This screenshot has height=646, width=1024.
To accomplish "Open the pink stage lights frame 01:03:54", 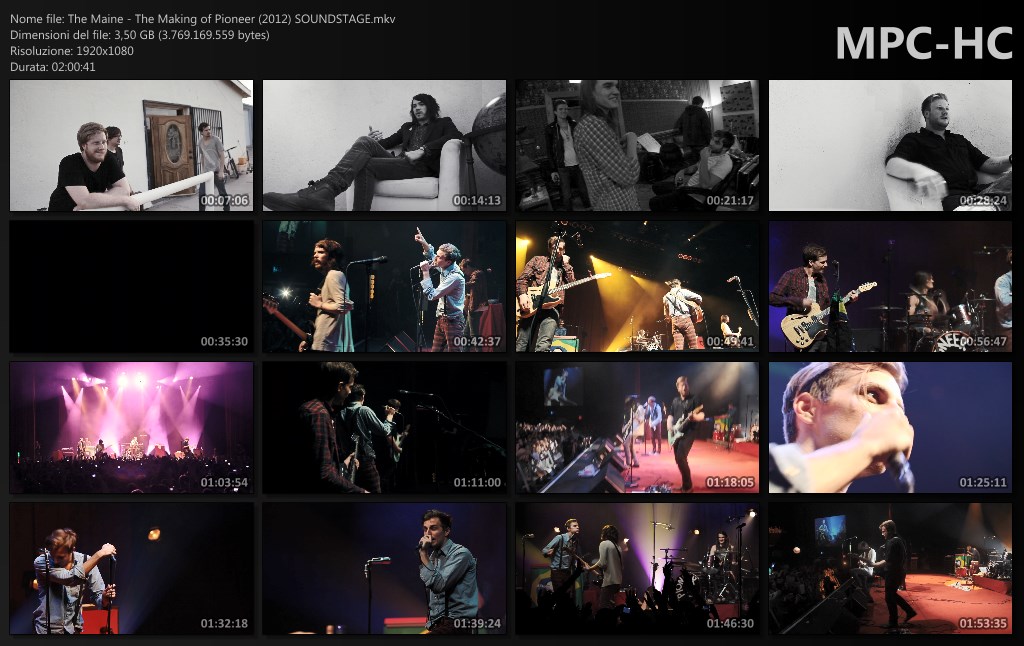I will click(131, 428).
